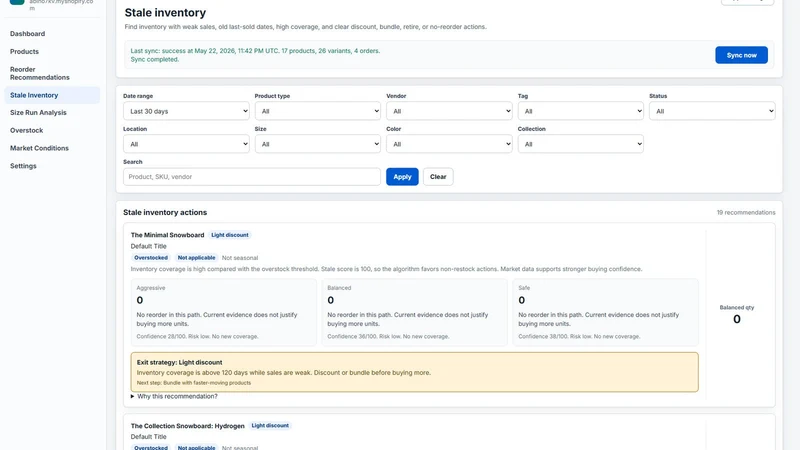Expand Why this recommendation details
This screenshot has width=800, height=450.
pos(174,396)
